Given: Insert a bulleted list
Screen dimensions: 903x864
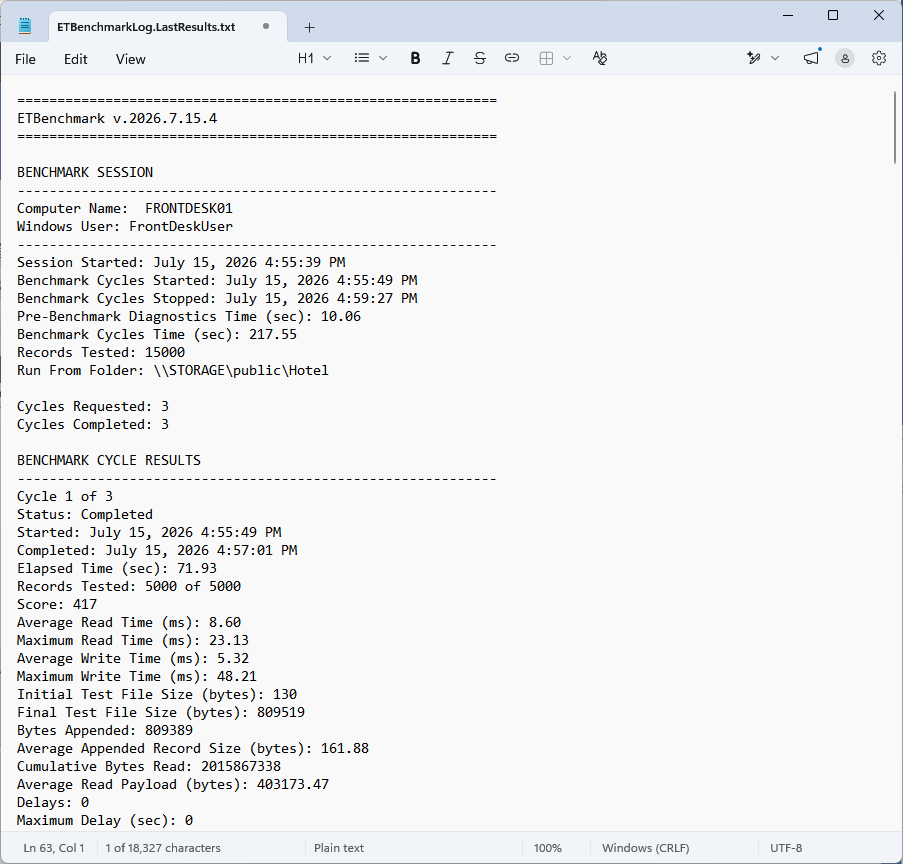Looking at the screenshot, I should coord(362,58).
